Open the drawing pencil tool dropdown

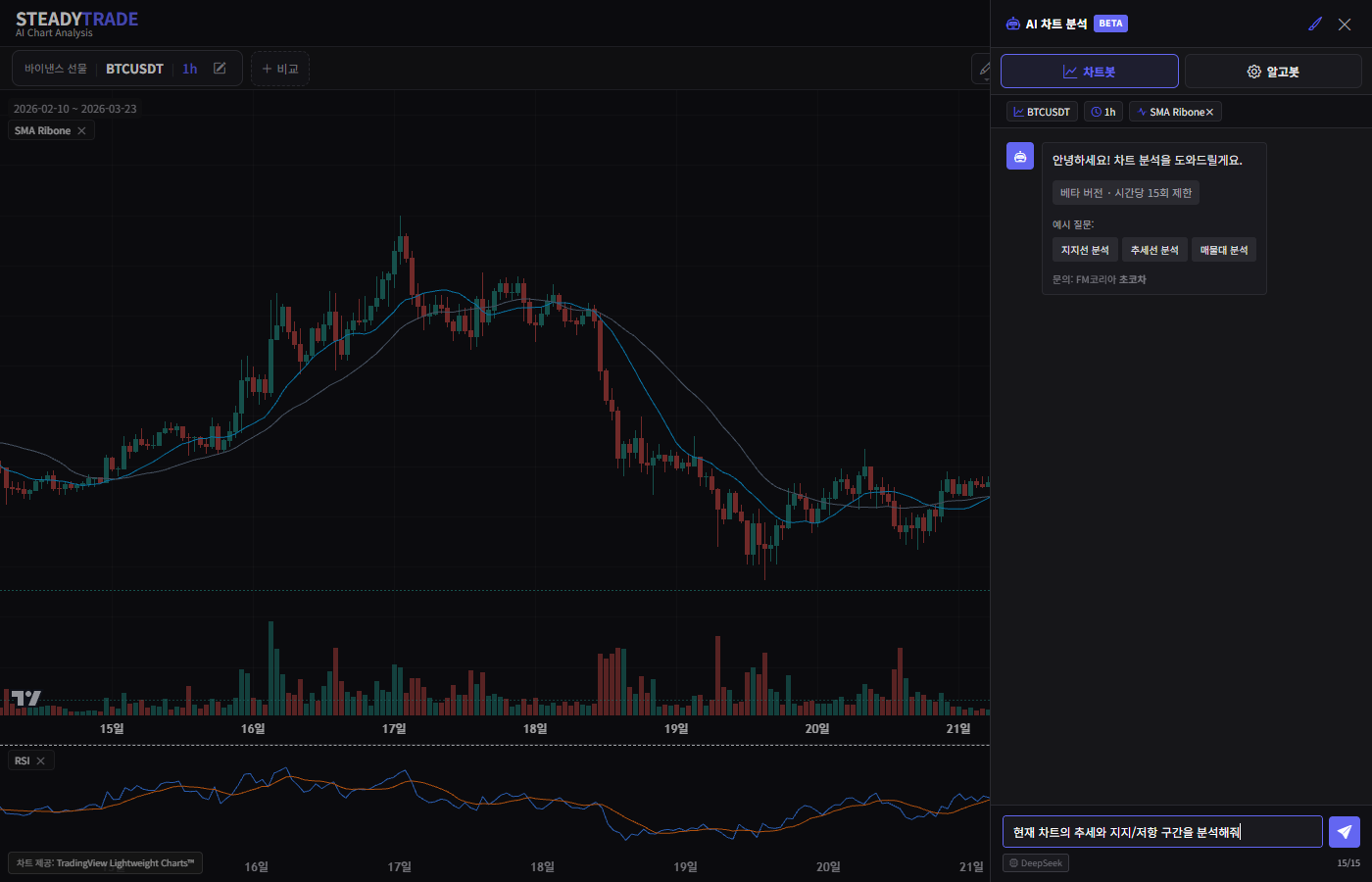(x=982, y=69)
